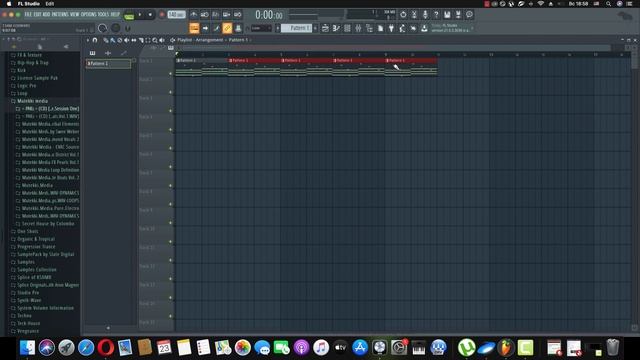Expand the One Shots folder
This screenshot has height=360, width=640.
pos(27,231)
